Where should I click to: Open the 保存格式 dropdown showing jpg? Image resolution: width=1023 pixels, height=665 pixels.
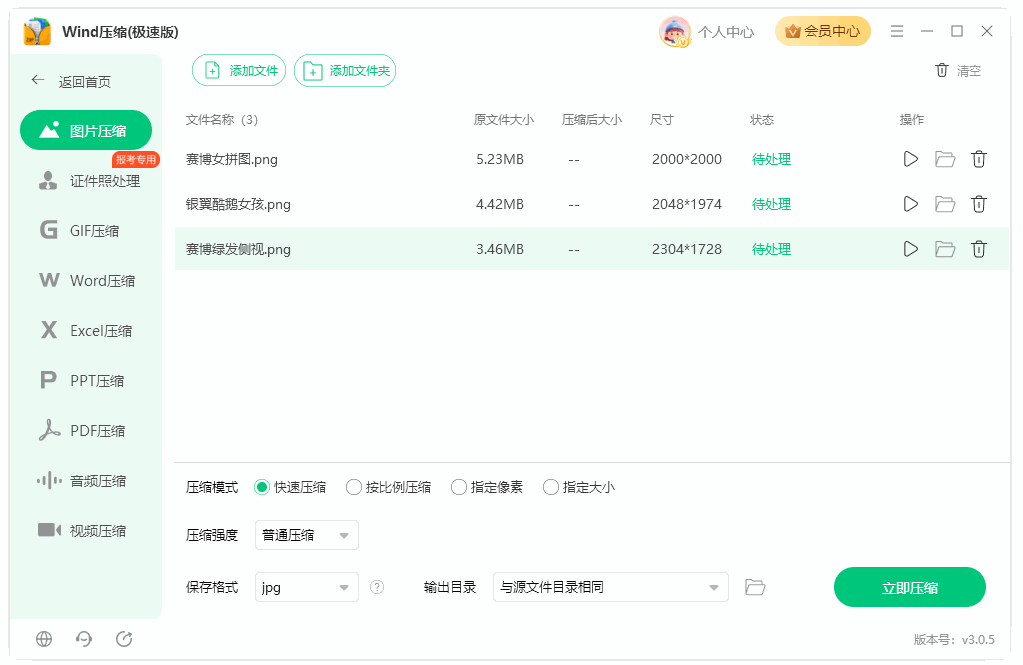tap(307, 587)
